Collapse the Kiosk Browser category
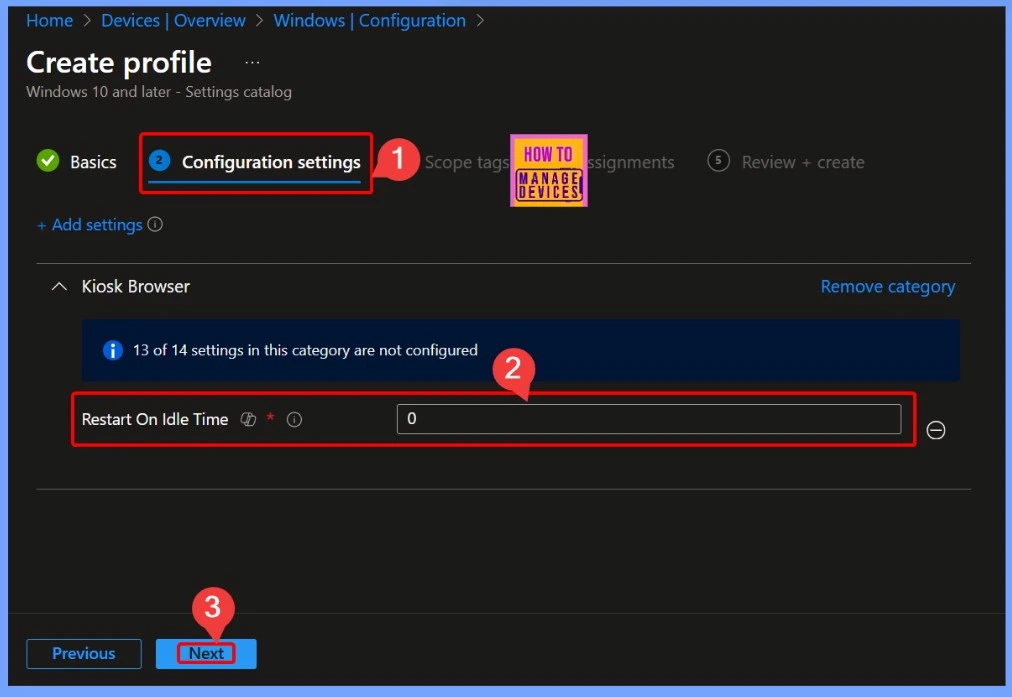Viewport: 1012px width, 697px height. [59, 287]
